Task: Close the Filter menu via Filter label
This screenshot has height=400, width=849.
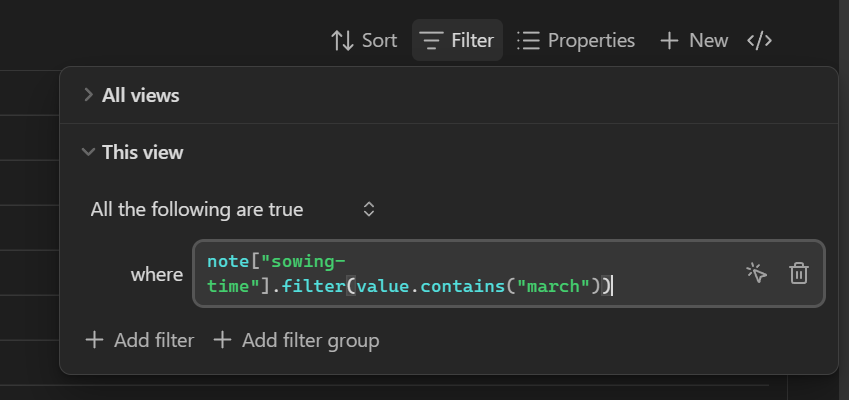Action: tap(472, 41)
